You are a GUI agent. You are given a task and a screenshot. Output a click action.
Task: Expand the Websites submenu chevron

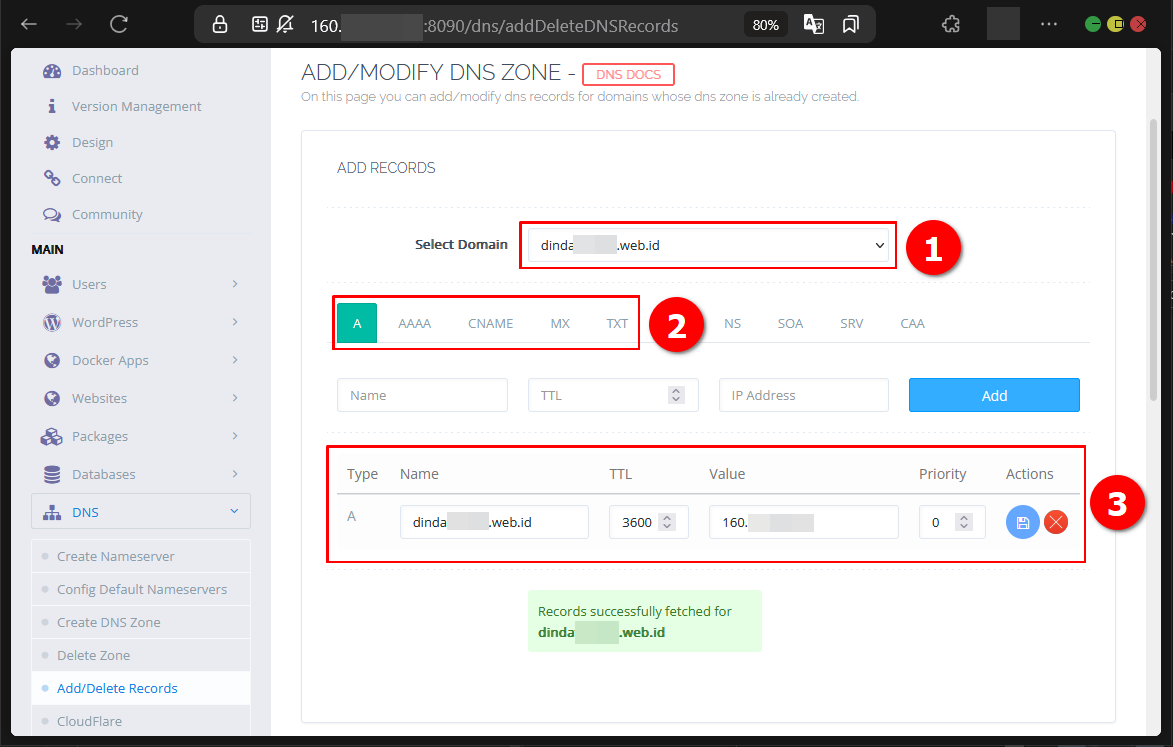tap(235, 398)
